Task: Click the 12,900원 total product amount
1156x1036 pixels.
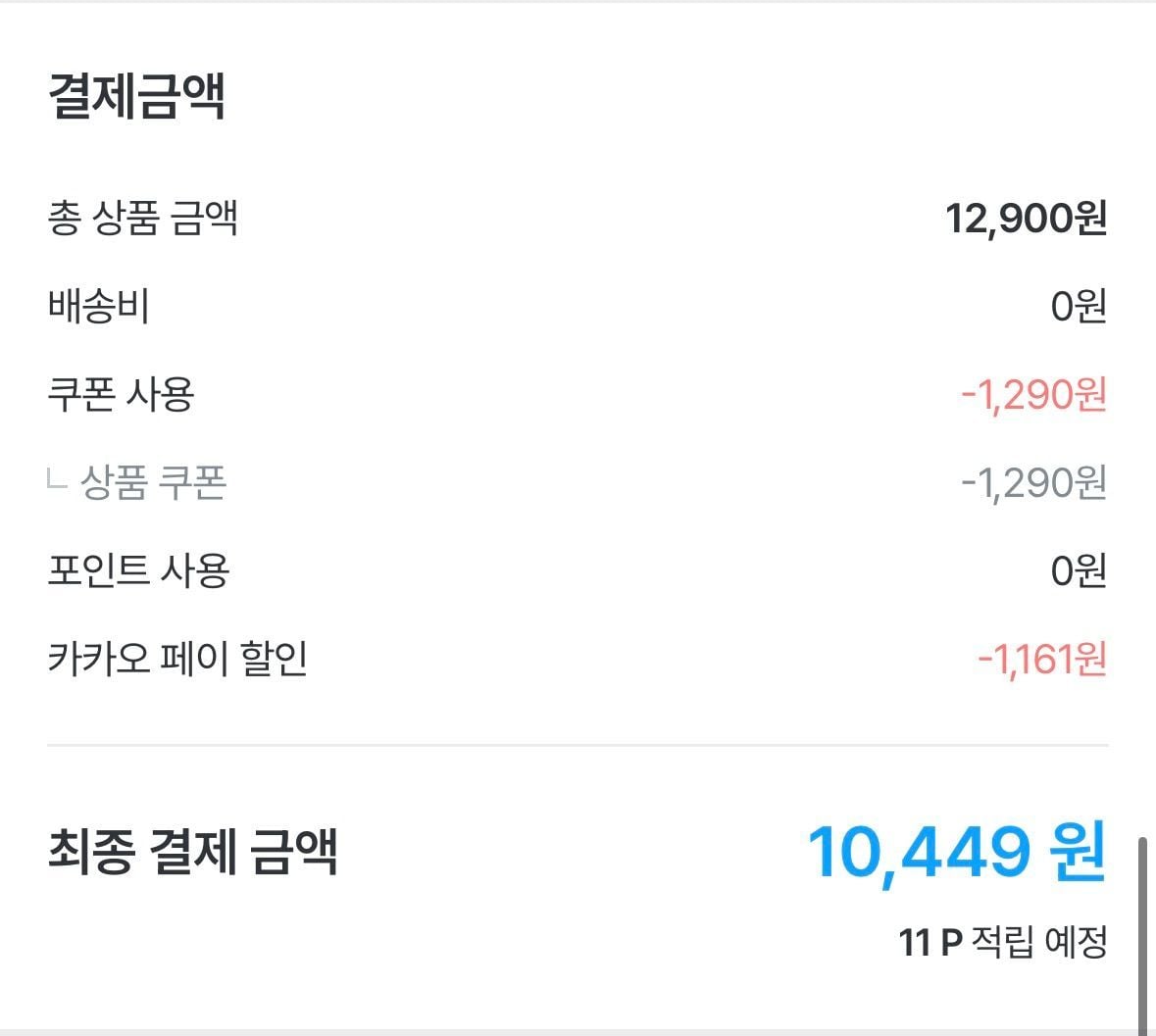Action: pyautogui.click(x=1026, y=219)
